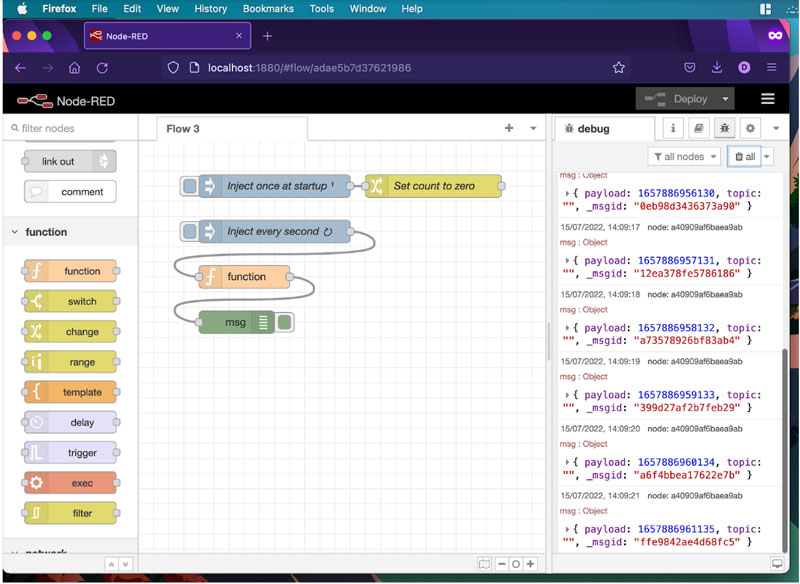Screen dimensions: 800x584
Task: Collapse the function palette category
Action: (x=15, y=232)
